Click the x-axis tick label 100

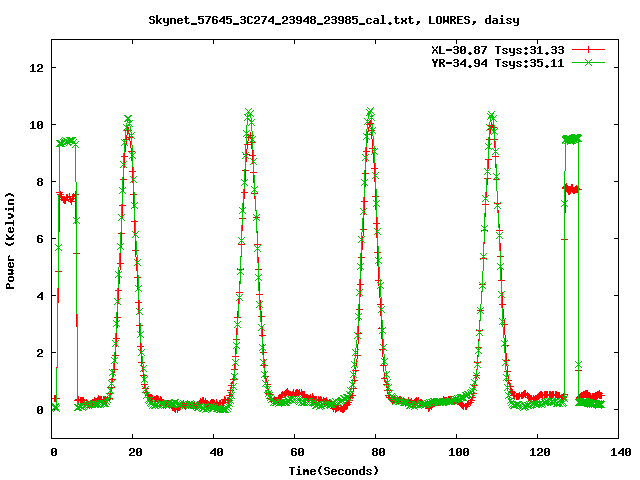point(459,452)
